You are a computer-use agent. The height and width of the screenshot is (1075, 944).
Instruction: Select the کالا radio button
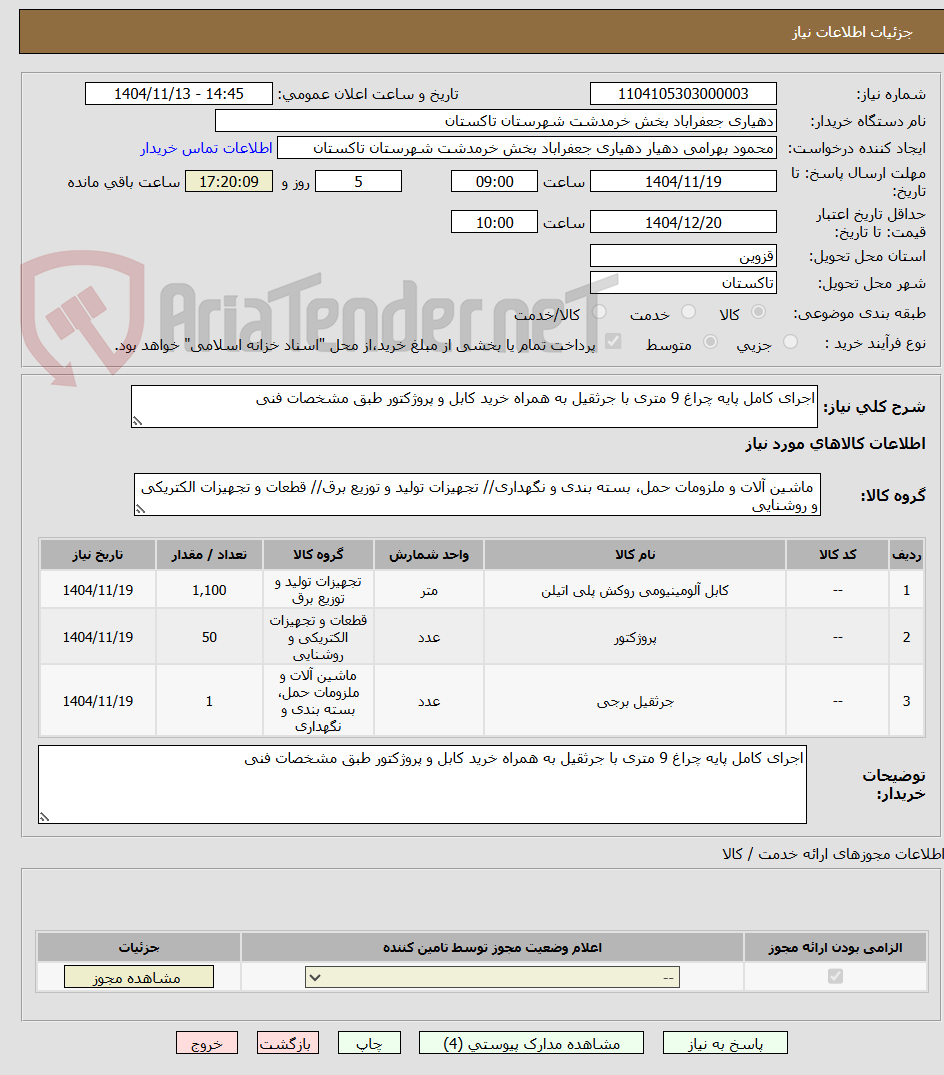[x=758, y=313]
